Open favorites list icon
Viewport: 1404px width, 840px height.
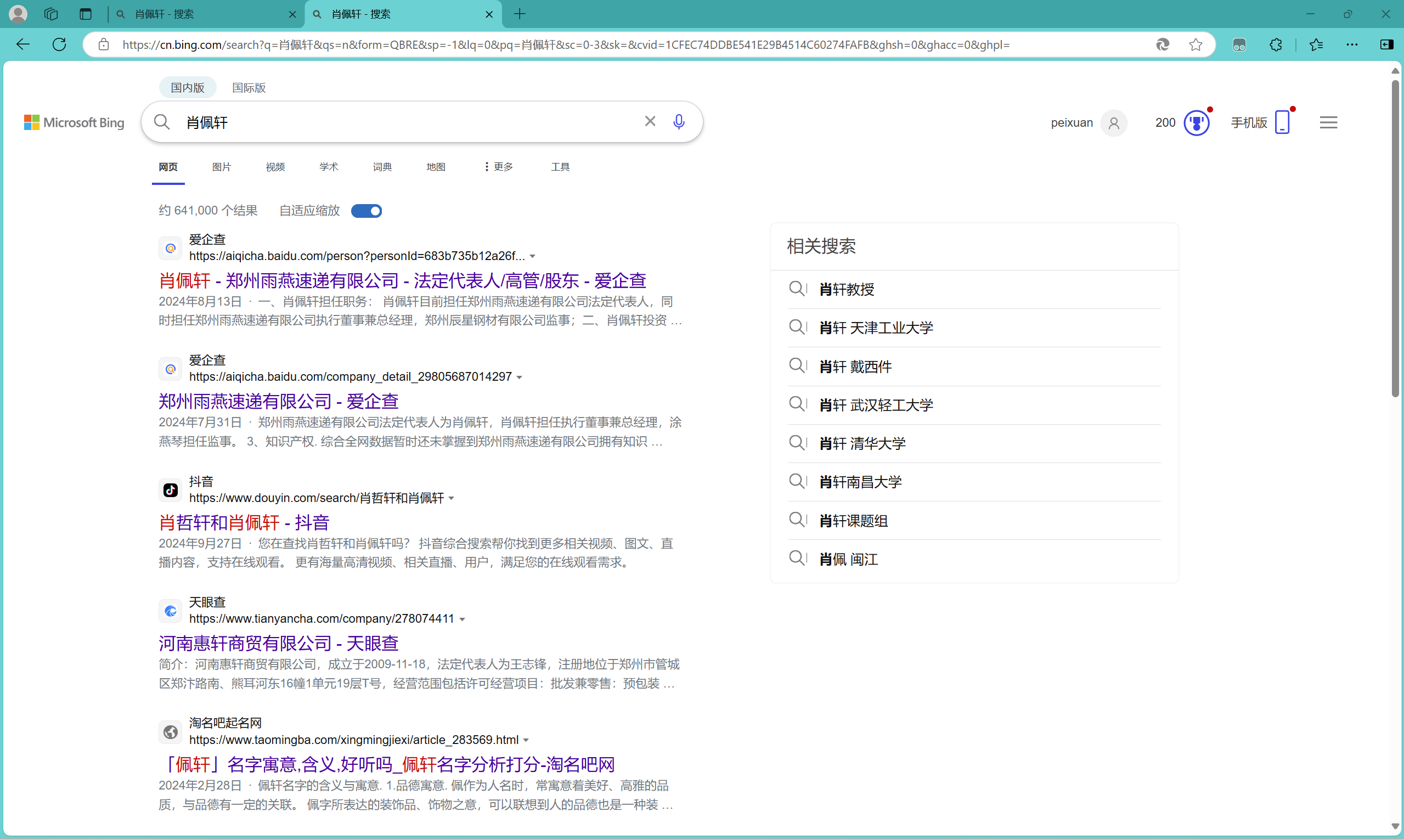pyautogui.click(x=1316, y=44)
